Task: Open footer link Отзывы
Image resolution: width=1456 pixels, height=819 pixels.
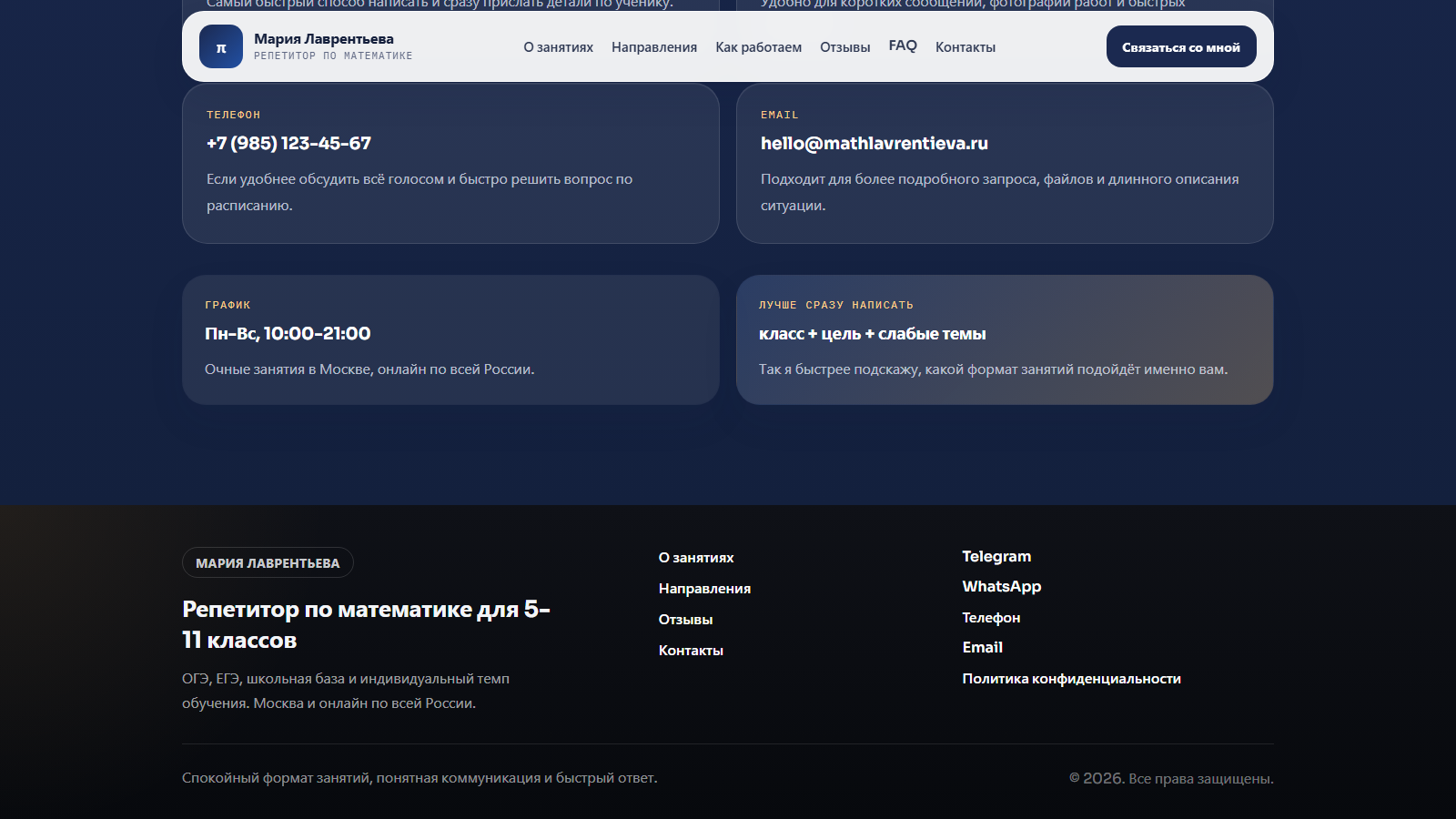Action: coord(685,620)
